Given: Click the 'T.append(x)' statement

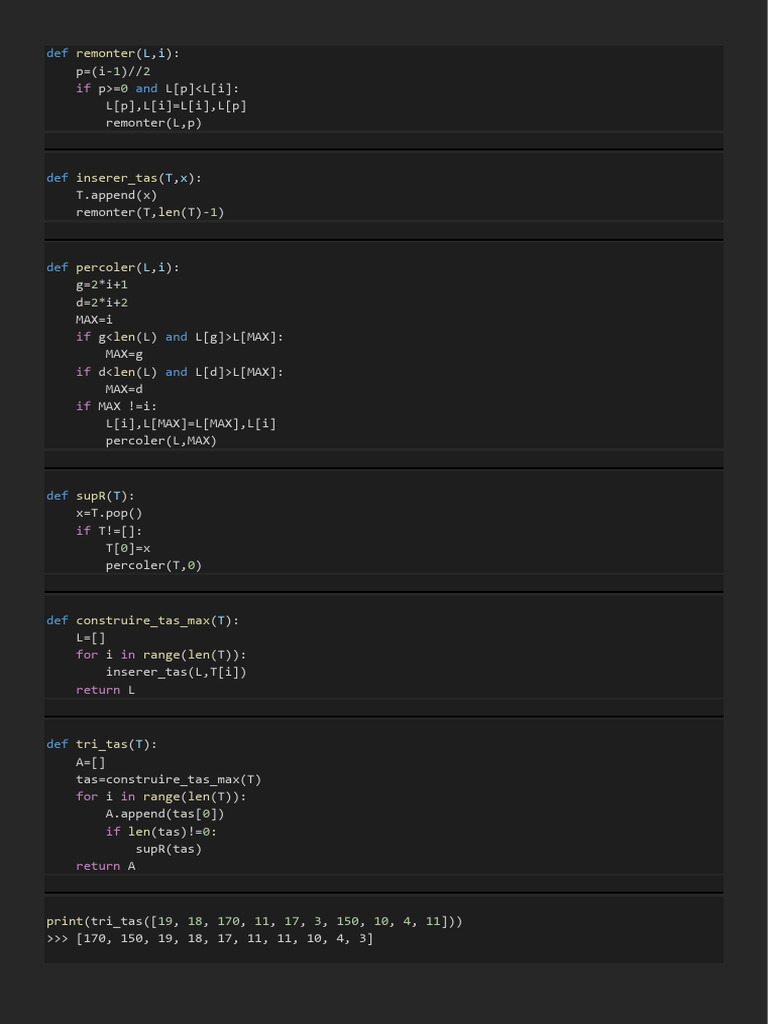Looking at the screenshot, I should tap(116, 195).
